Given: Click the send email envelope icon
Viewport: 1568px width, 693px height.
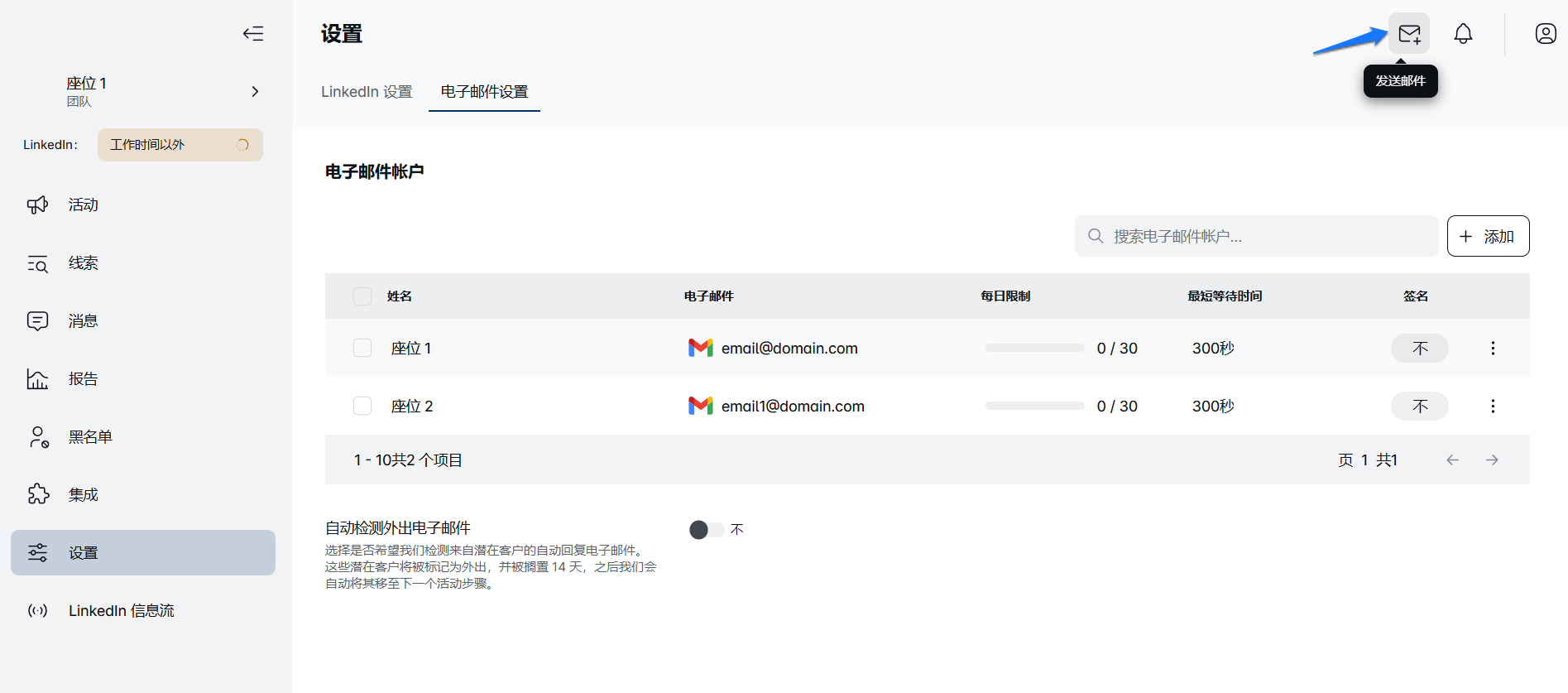Looking at the screenshot, I should point(1408,34).
